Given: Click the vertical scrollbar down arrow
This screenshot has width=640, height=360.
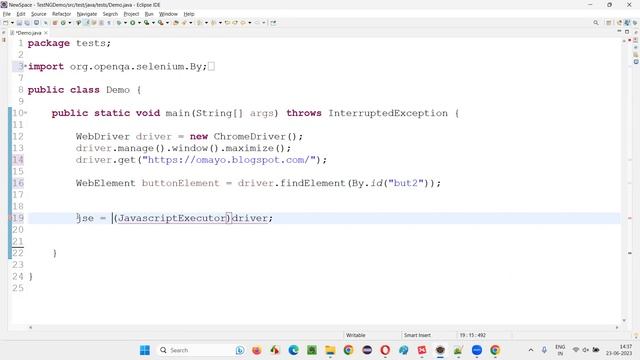Looking at the screenshot, I should pos(624,320).
